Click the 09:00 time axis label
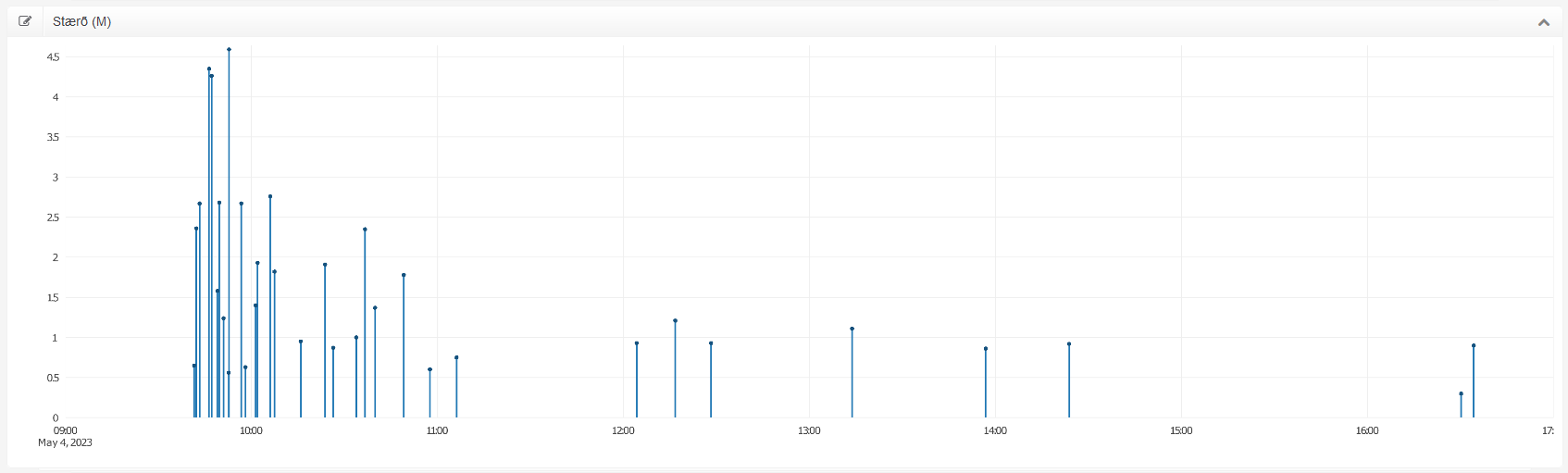This screenshot has height=473, width=1568. (x=65, y=430)
